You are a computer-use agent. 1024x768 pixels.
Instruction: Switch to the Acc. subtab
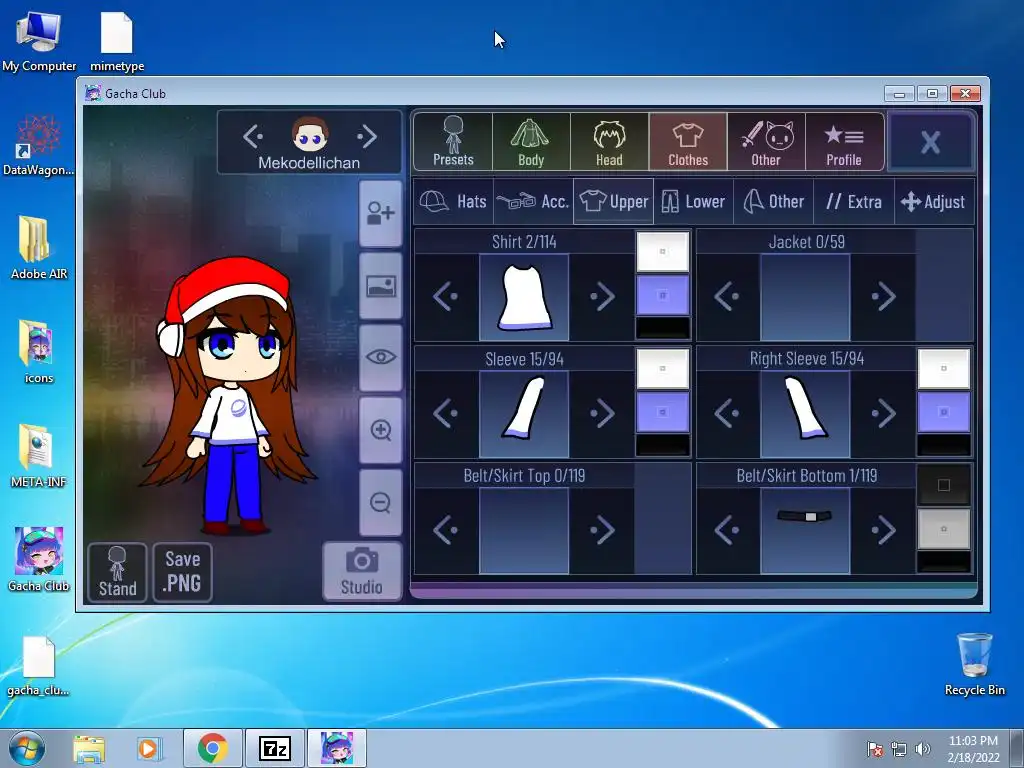click(534, 201)
